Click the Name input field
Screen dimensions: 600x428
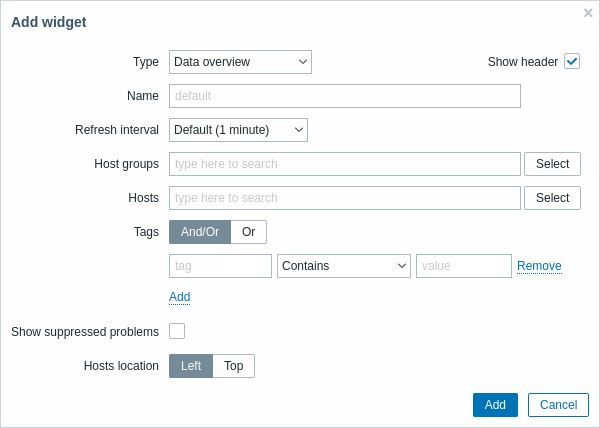click(x=345, y=96)
